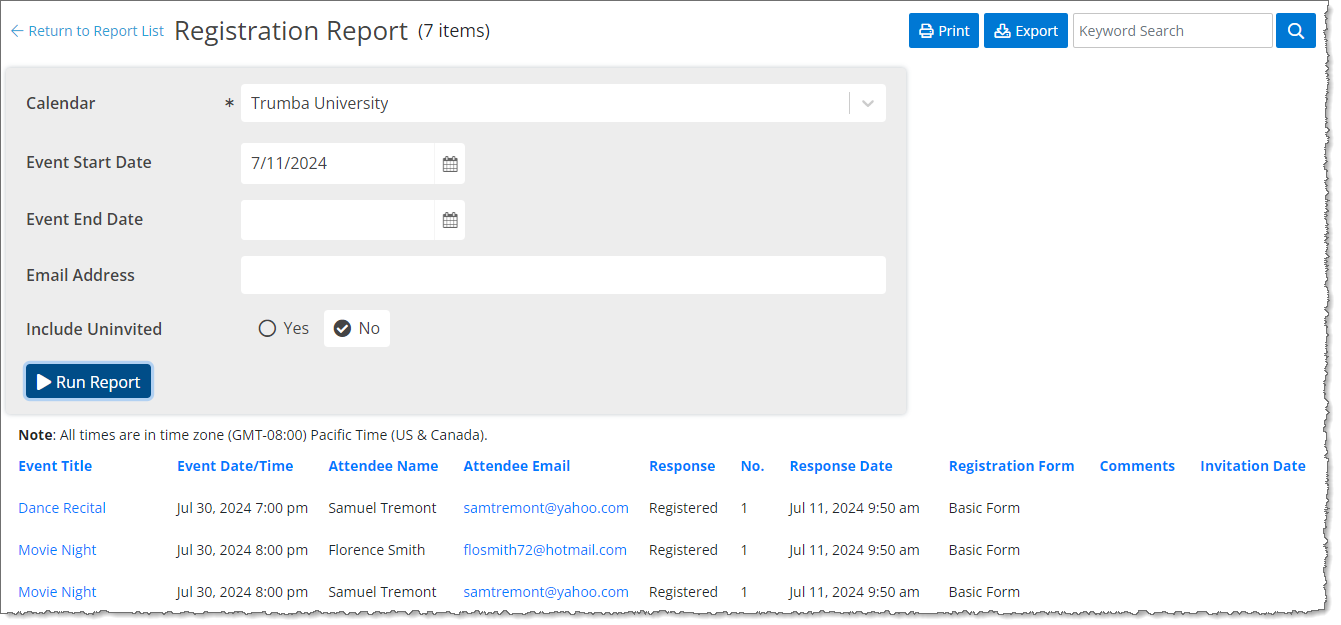The height and width of the screenshot is (625, 1341).
Task: Click the flosmith72@hotmail.com email link
Action: point(545,550)
